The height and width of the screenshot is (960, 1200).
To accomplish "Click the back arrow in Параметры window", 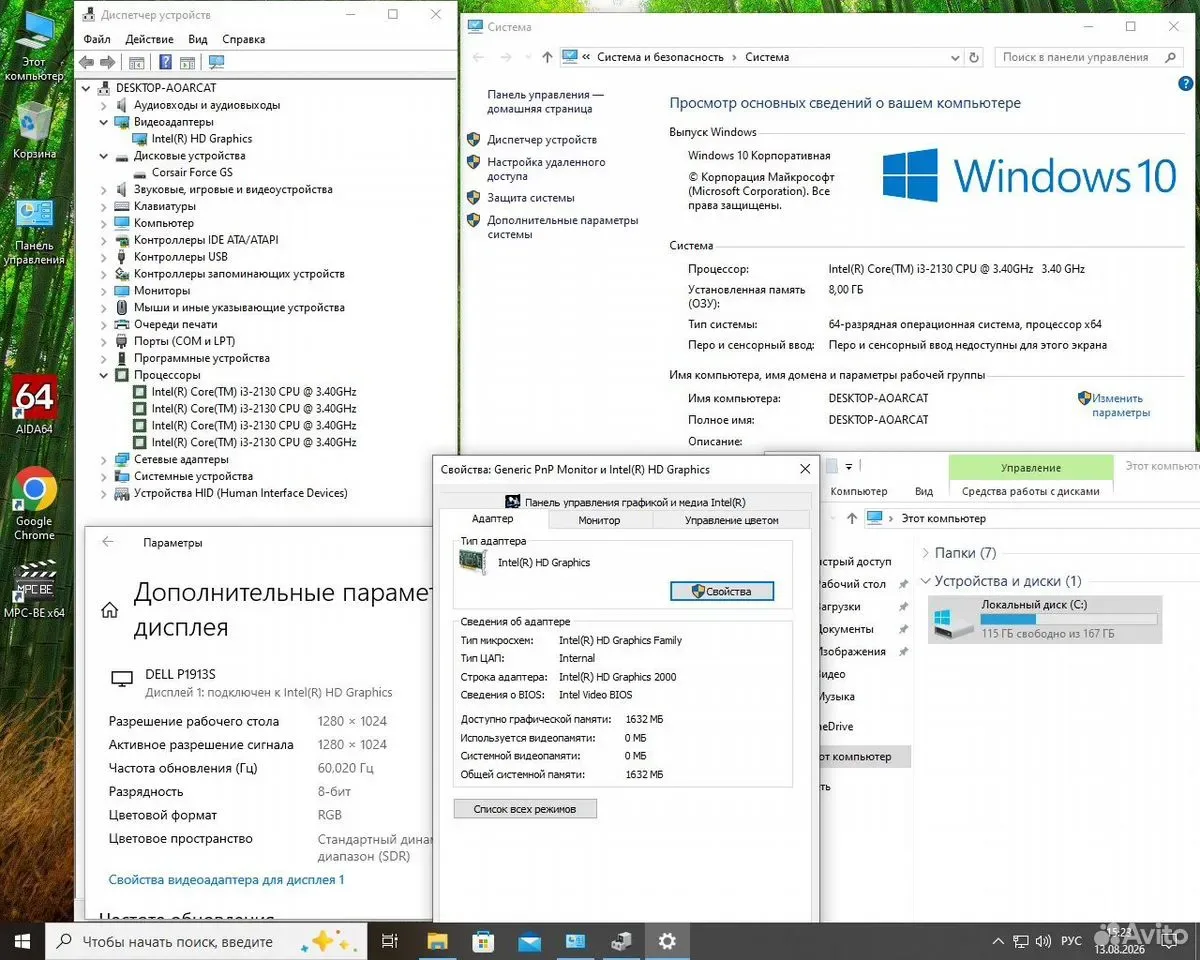I will coord(108,542).
